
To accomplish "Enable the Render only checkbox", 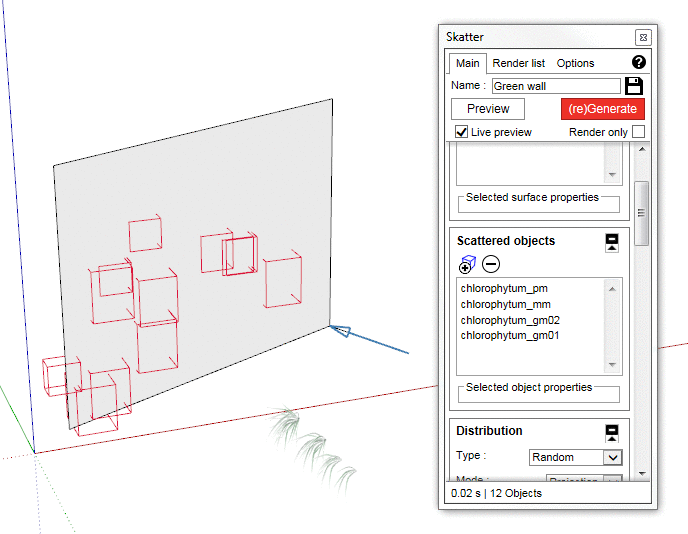I will pos(638,132).
